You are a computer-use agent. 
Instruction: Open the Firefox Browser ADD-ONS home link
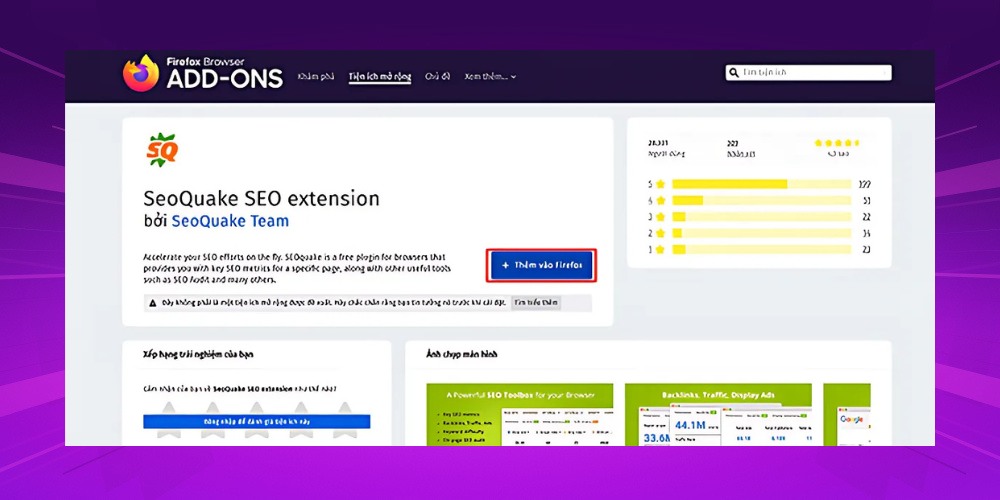coord(203,73)
